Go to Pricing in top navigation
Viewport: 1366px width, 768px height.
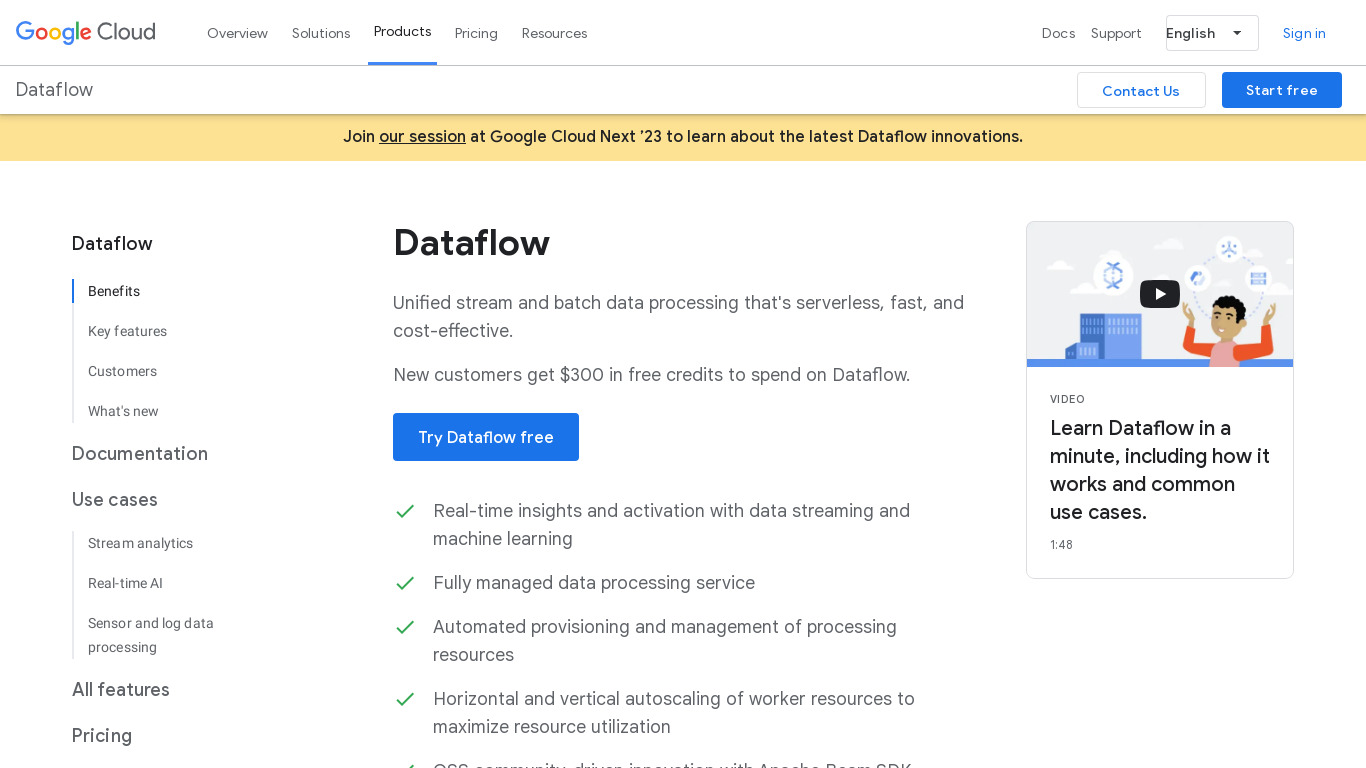click(x=476, y=33)
